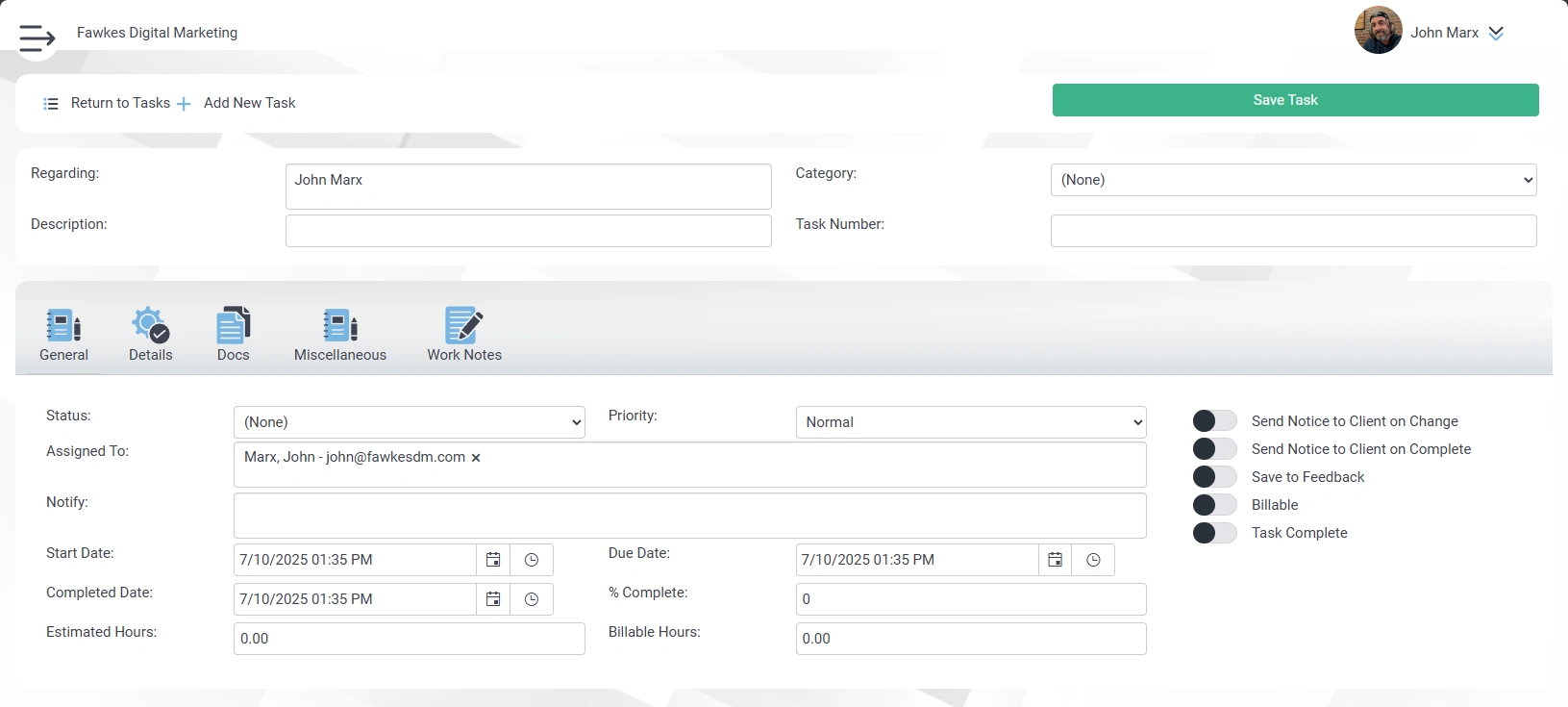Switch to the Details tab

(x=150, y=335)
